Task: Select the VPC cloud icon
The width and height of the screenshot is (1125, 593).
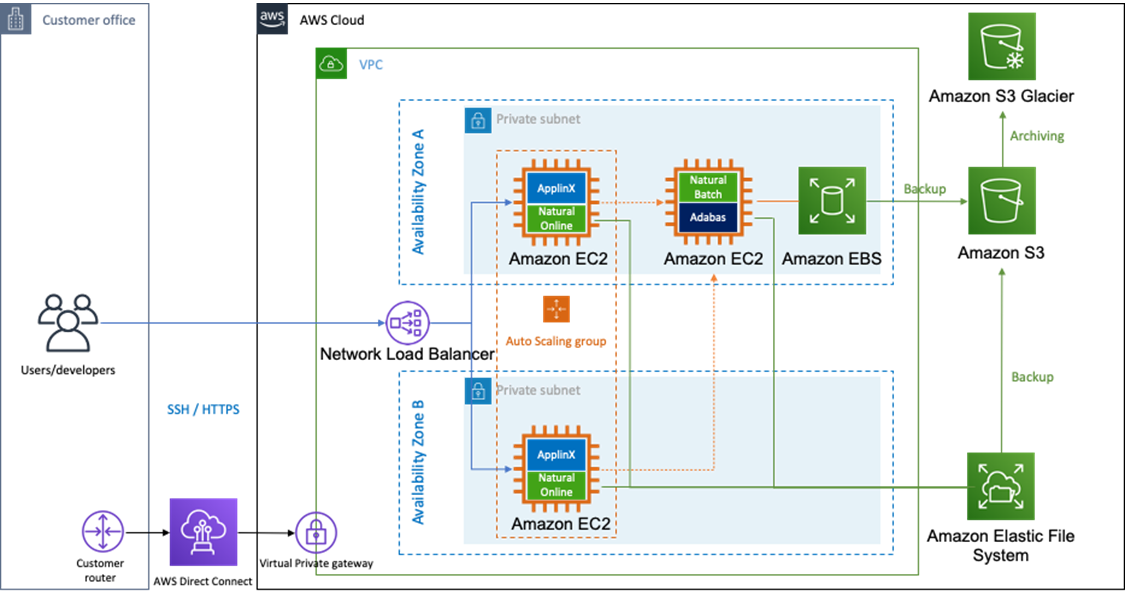Action: coord(331,64)
